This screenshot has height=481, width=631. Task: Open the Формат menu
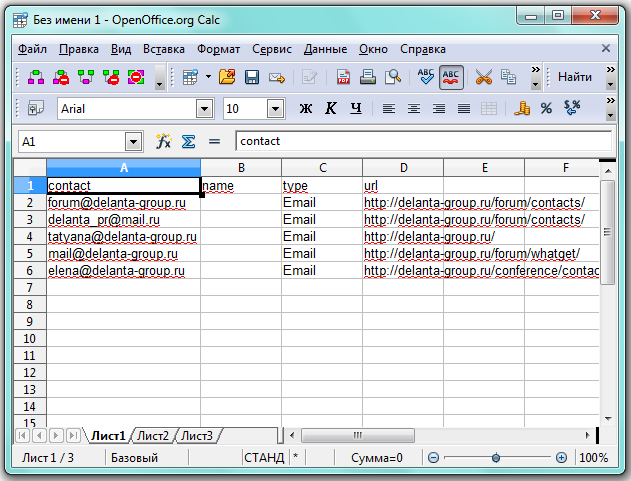coord(219,49)
